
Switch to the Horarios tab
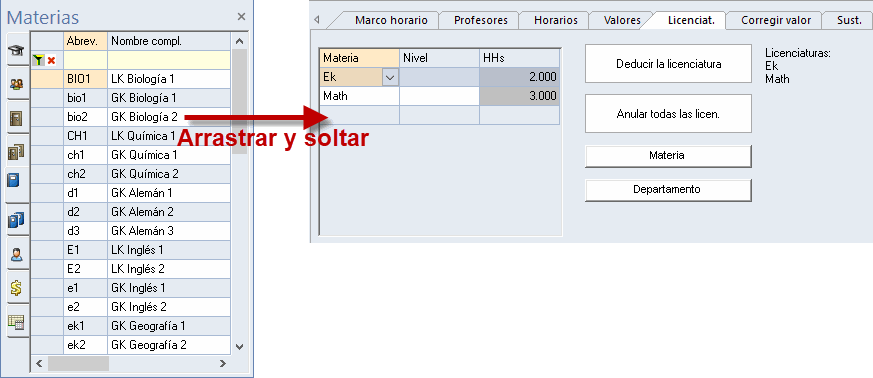pyautogui.click(x=556, y=20)
